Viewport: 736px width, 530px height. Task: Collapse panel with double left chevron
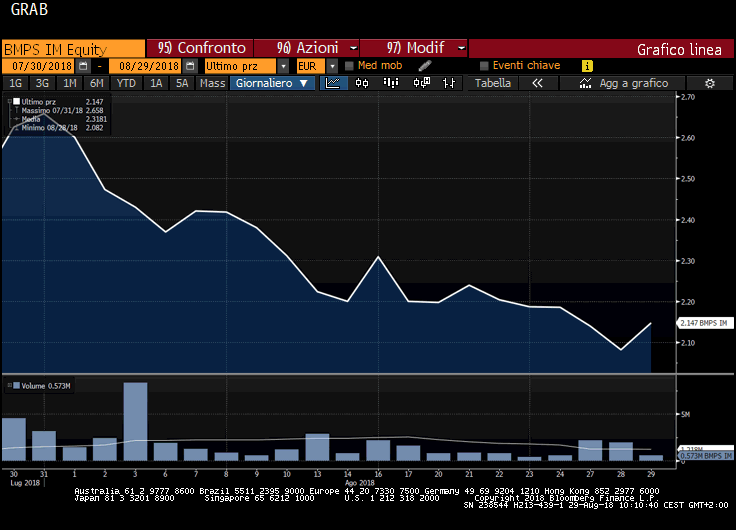(537, 83)
